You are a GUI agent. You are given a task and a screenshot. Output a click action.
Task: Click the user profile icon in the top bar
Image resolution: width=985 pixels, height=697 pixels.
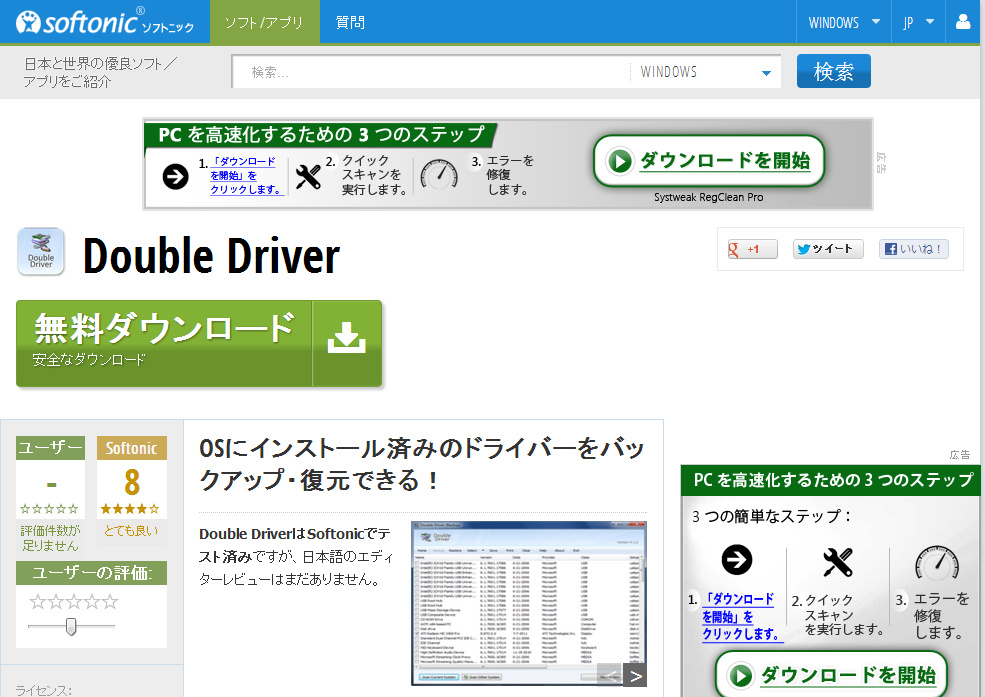coord(961,20)
